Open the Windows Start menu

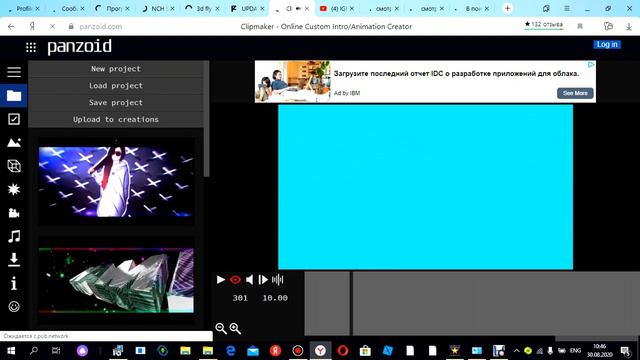click(11, 351)
